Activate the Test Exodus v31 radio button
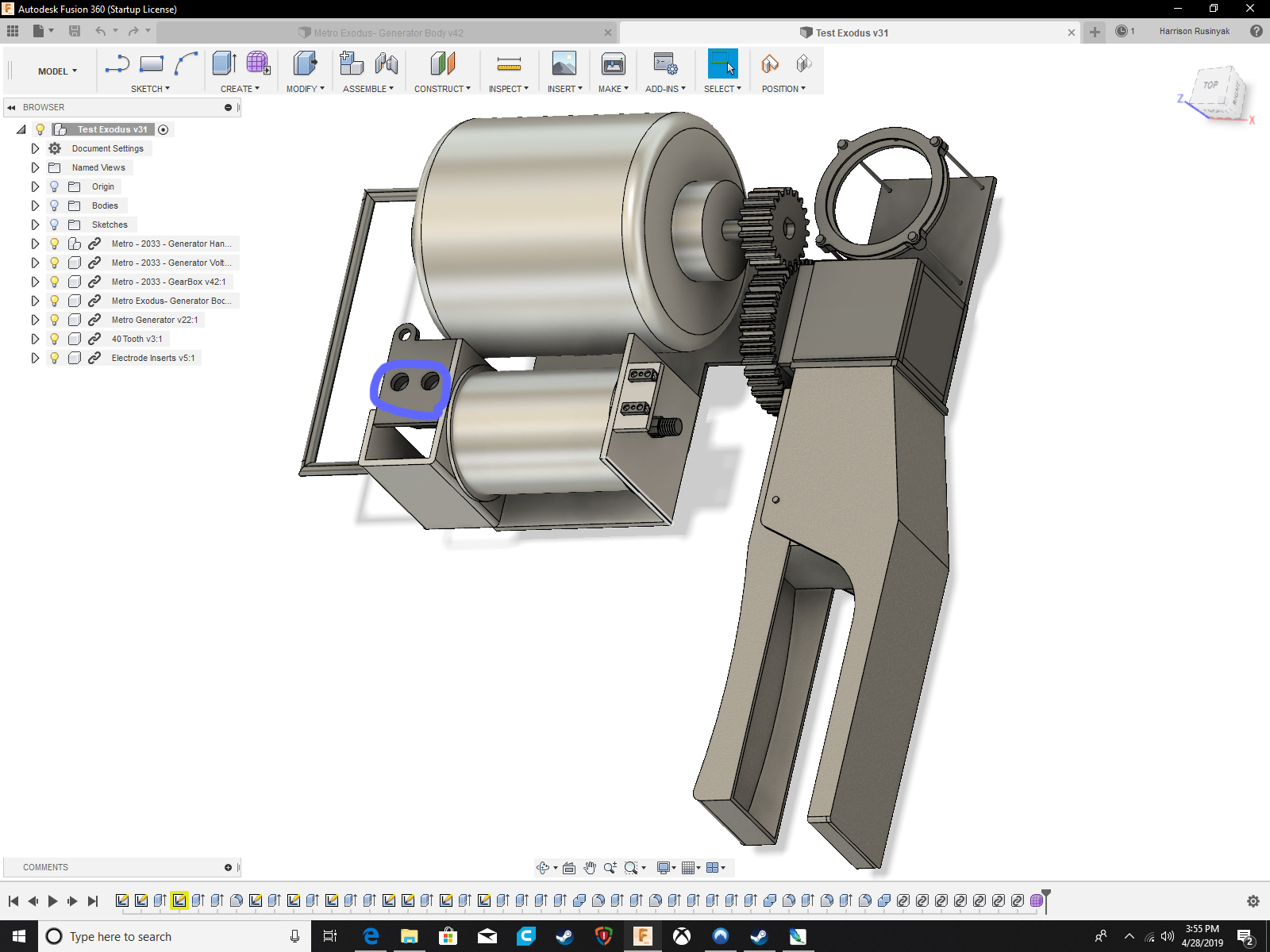This screenshot has width=1270, height=952. point(164,129)
